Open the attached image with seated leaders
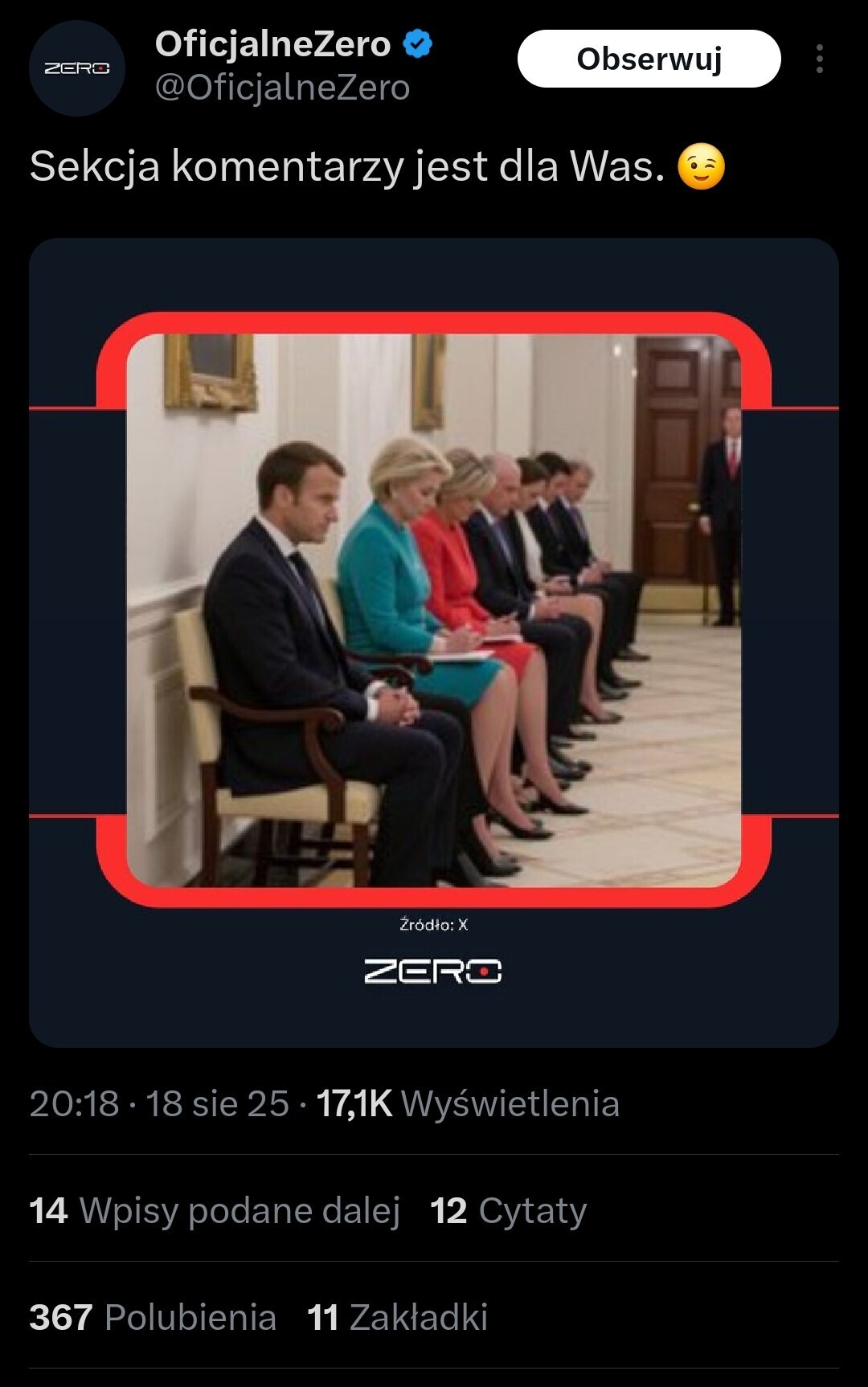 pos(434,611)
